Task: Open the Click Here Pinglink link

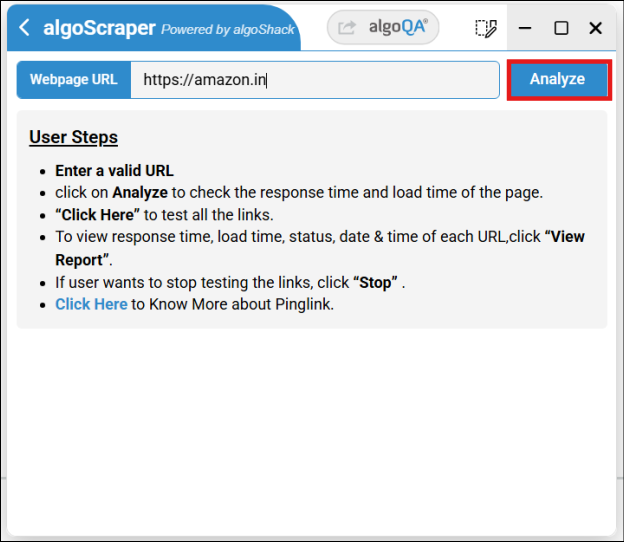Action: 91,304
